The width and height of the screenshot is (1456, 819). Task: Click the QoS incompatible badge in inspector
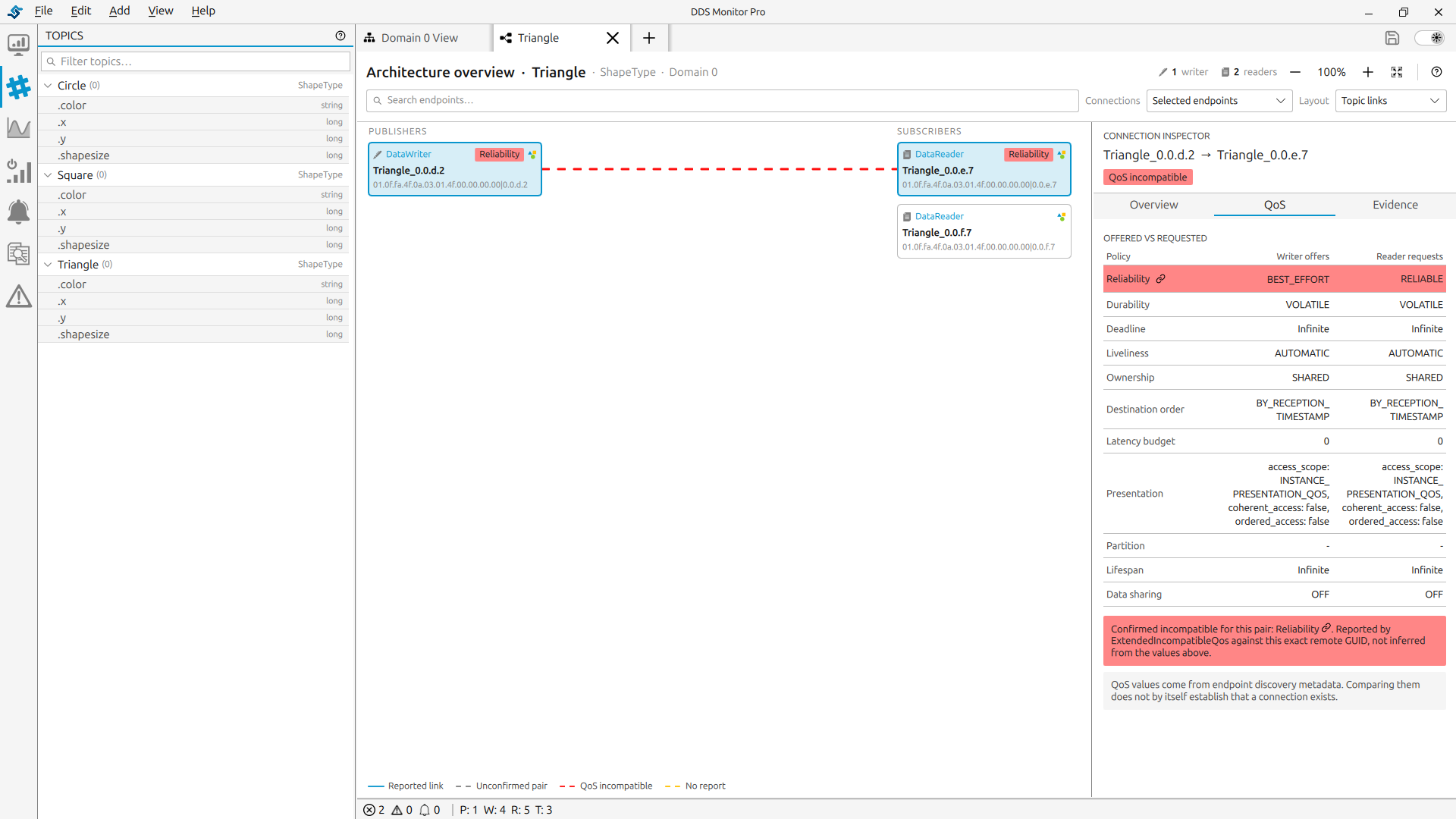coord(1147,177)
